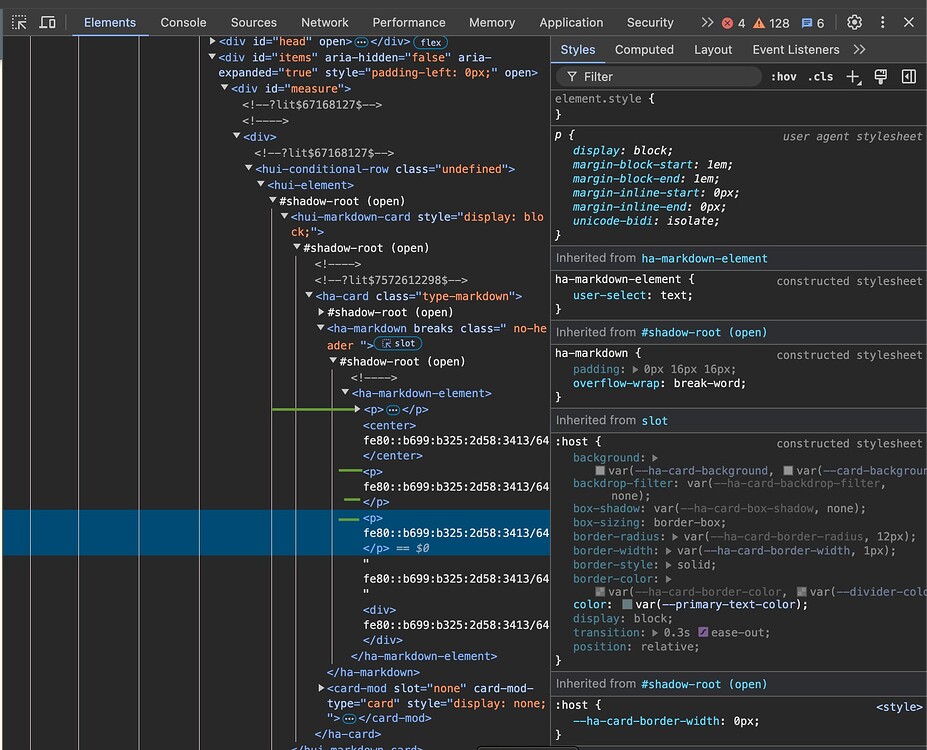Image resolution: width=927 pixels, height=750 pixels.
Task: Click the dock side panel icon
Action: tap(908, 76)
